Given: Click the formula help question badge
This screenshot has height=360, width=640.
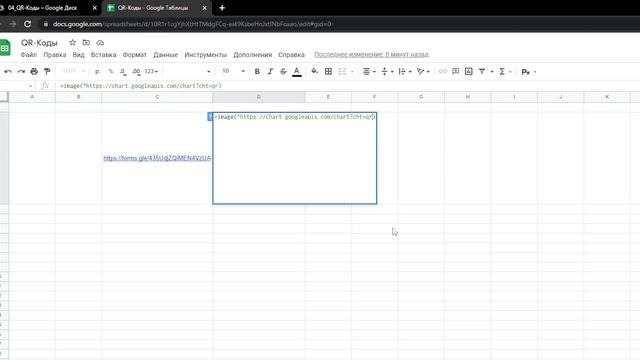Looking at the screenshot, I should pos(210,117).
